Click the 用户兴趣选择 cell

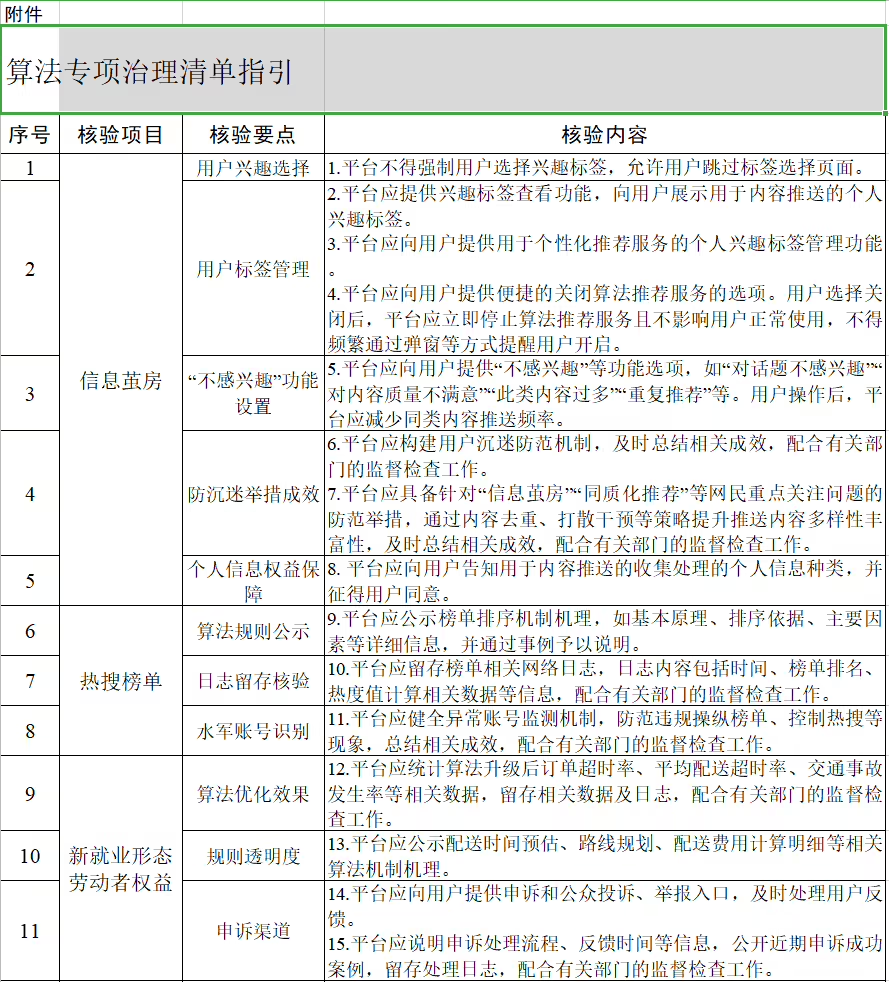[x=253, y=167]
